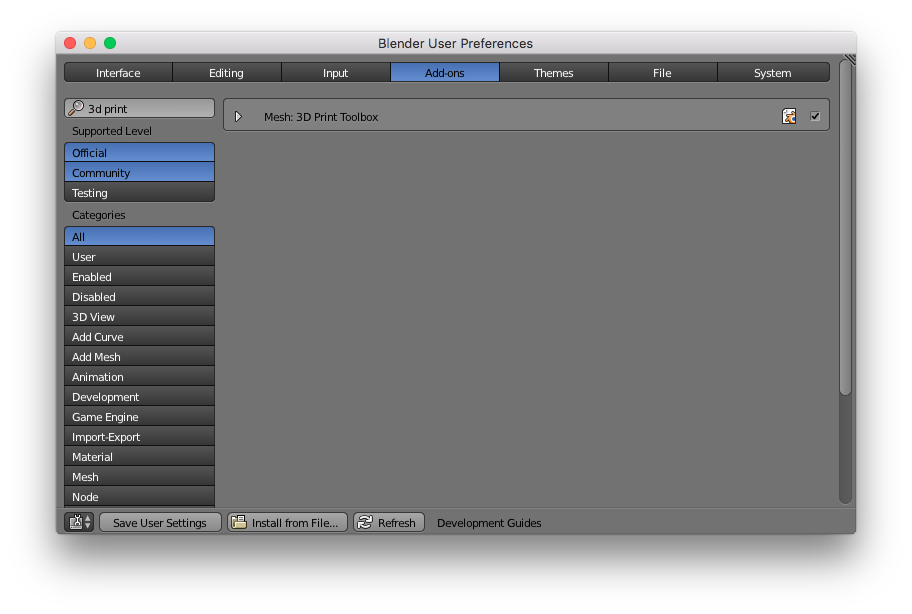The image size is (912, 614).
Task: Select the Import-Export category
Action: point(139,437)
